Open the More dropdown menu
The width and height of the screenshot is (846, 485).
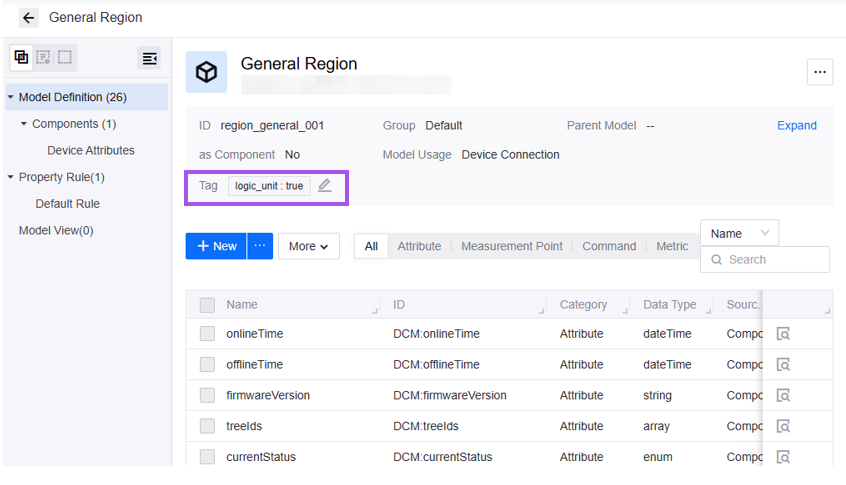(x=308, y=246)
